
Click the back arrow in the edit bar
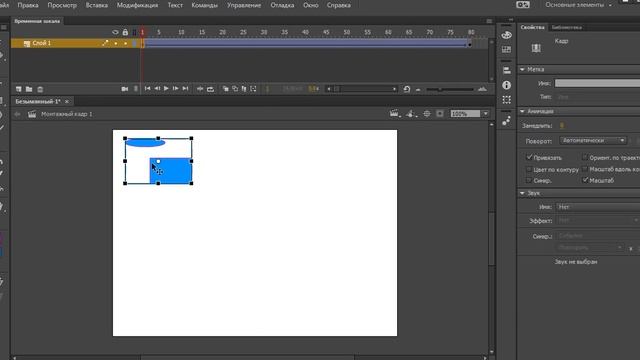(17, 114)
